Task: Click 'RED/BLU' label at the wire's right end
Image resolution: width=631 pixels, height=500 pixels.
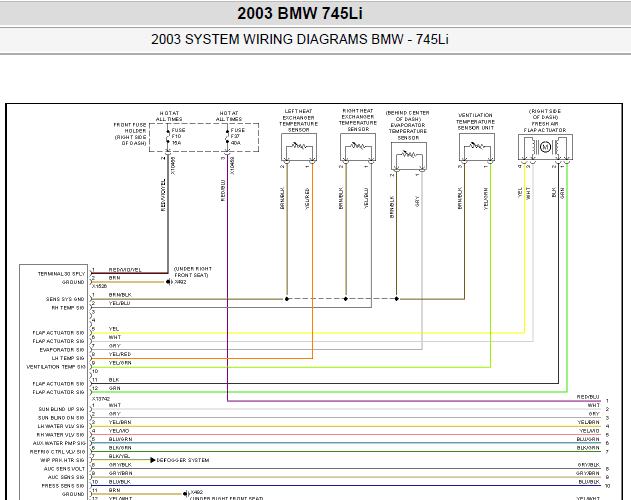Action: pos(588,397)
